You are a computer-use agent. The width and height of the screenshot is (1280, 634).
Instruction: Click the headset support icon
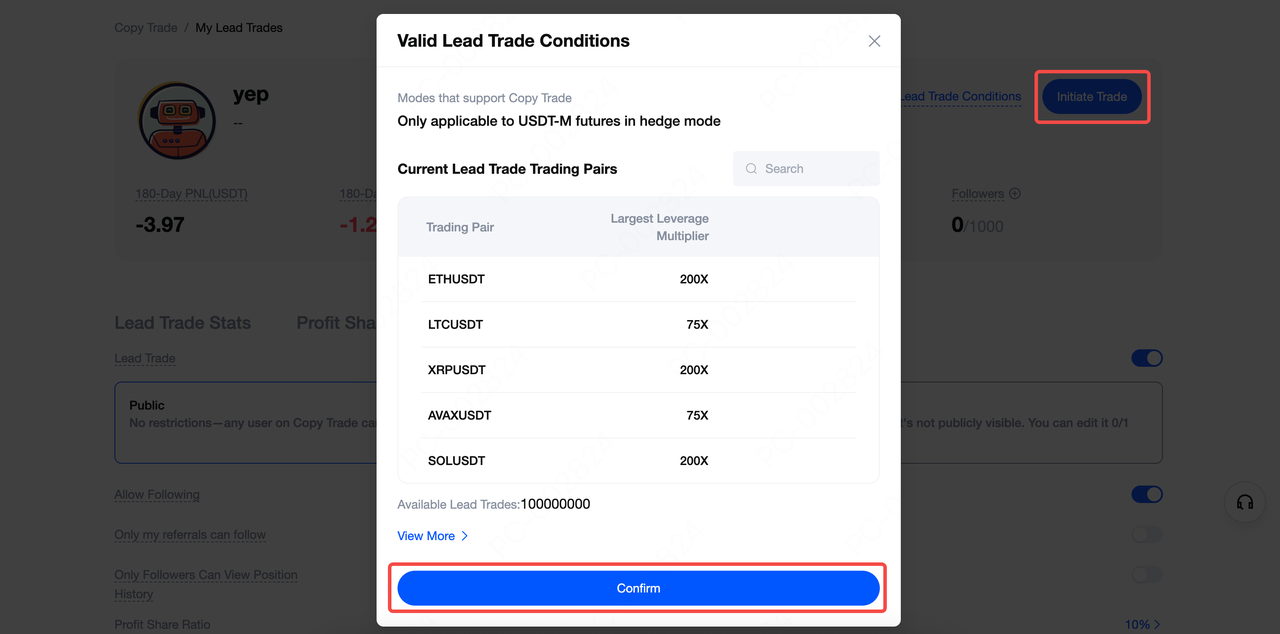(1245, 502)
